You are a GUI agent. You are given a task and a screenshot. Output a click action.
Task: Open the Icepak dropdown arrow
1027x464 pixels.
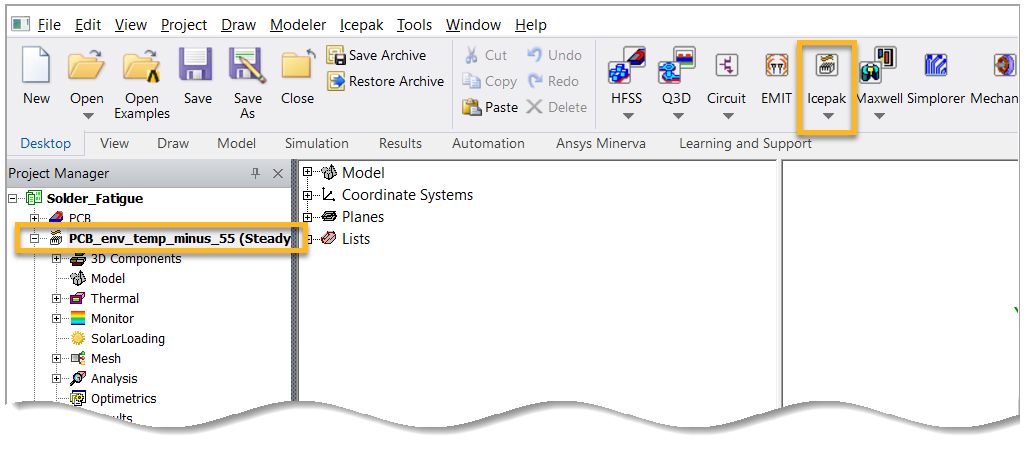828,117
